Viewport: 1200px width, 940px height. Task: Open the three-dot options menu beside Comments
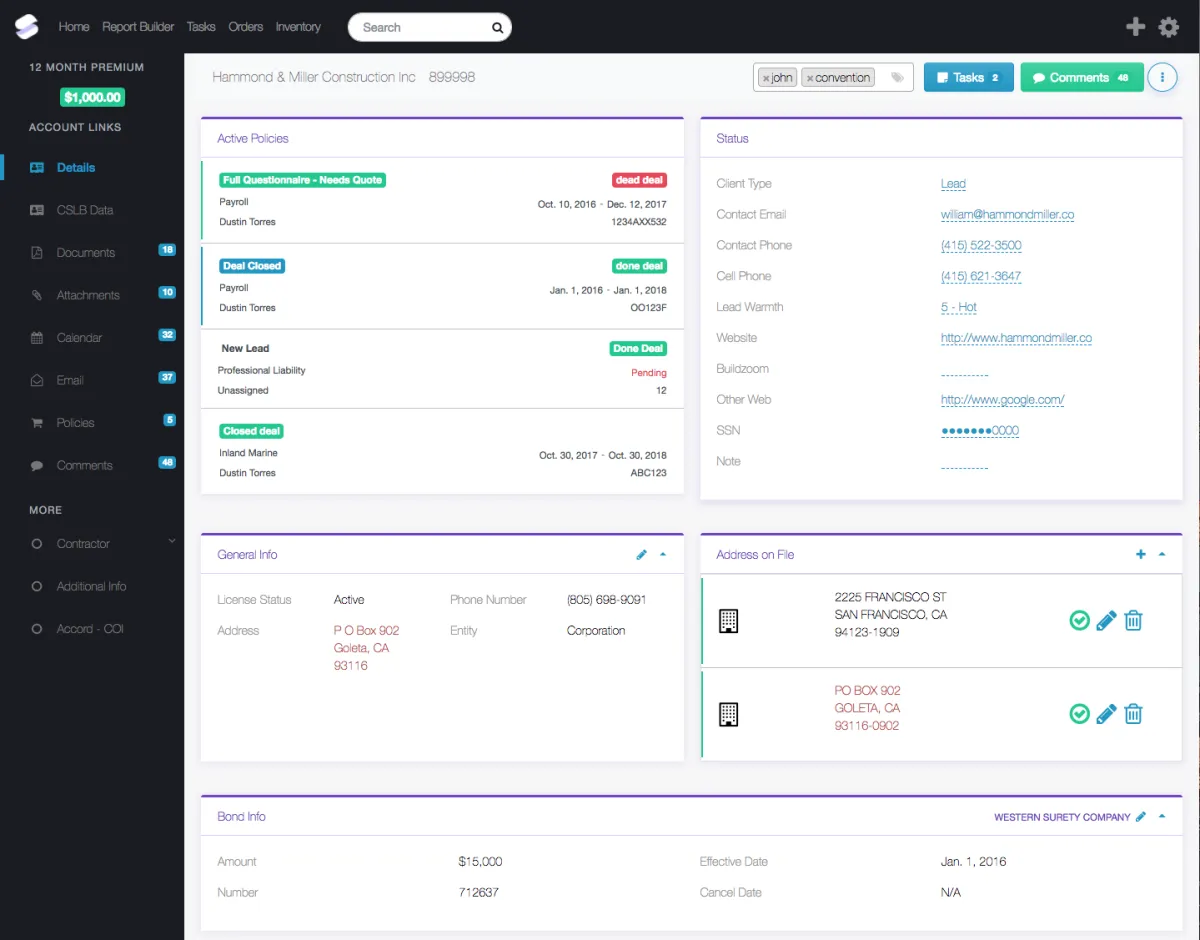(1162, 77)
